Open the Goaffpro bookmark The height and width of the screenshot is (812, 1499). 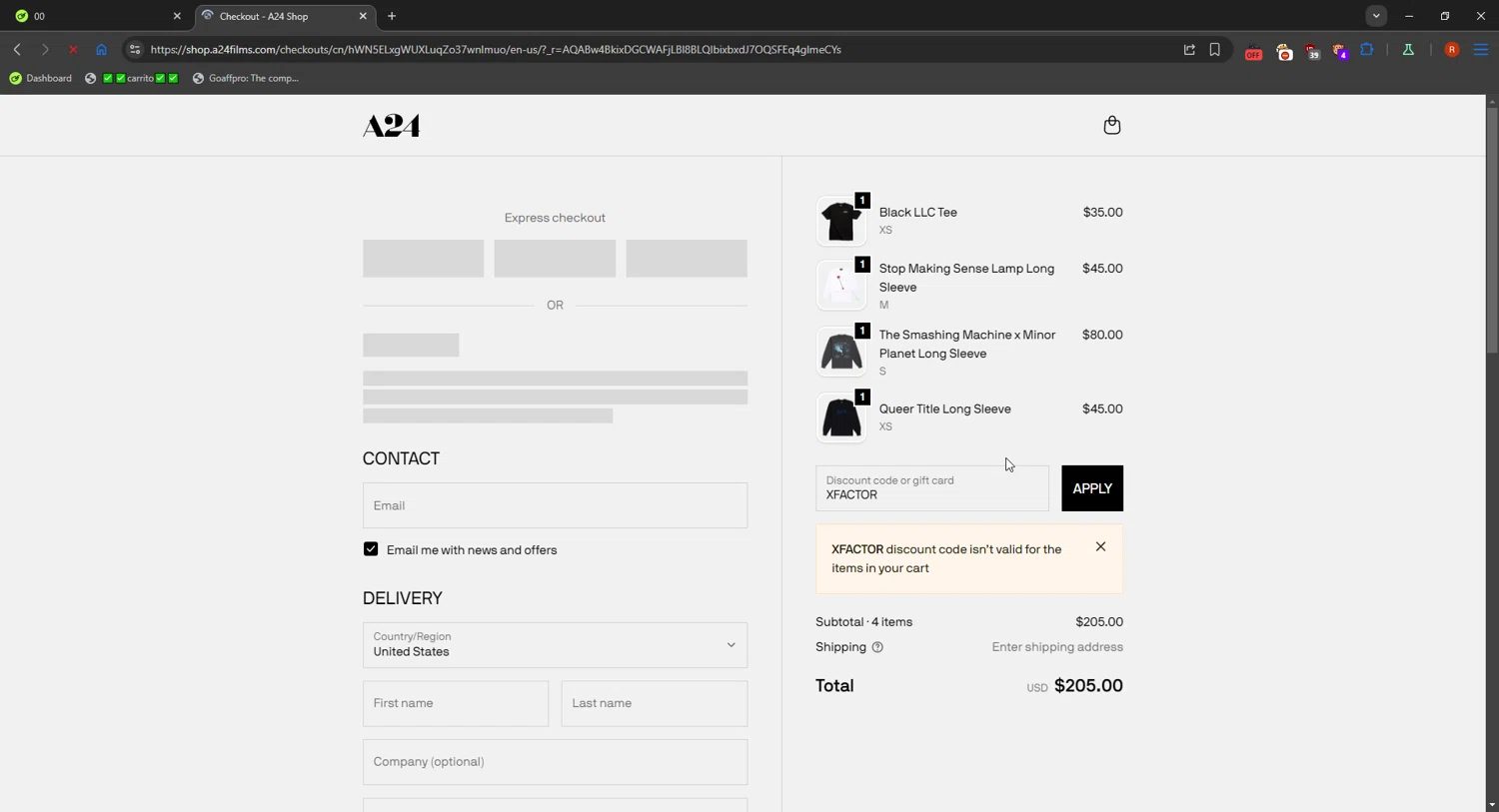click(x=246, y=78)
